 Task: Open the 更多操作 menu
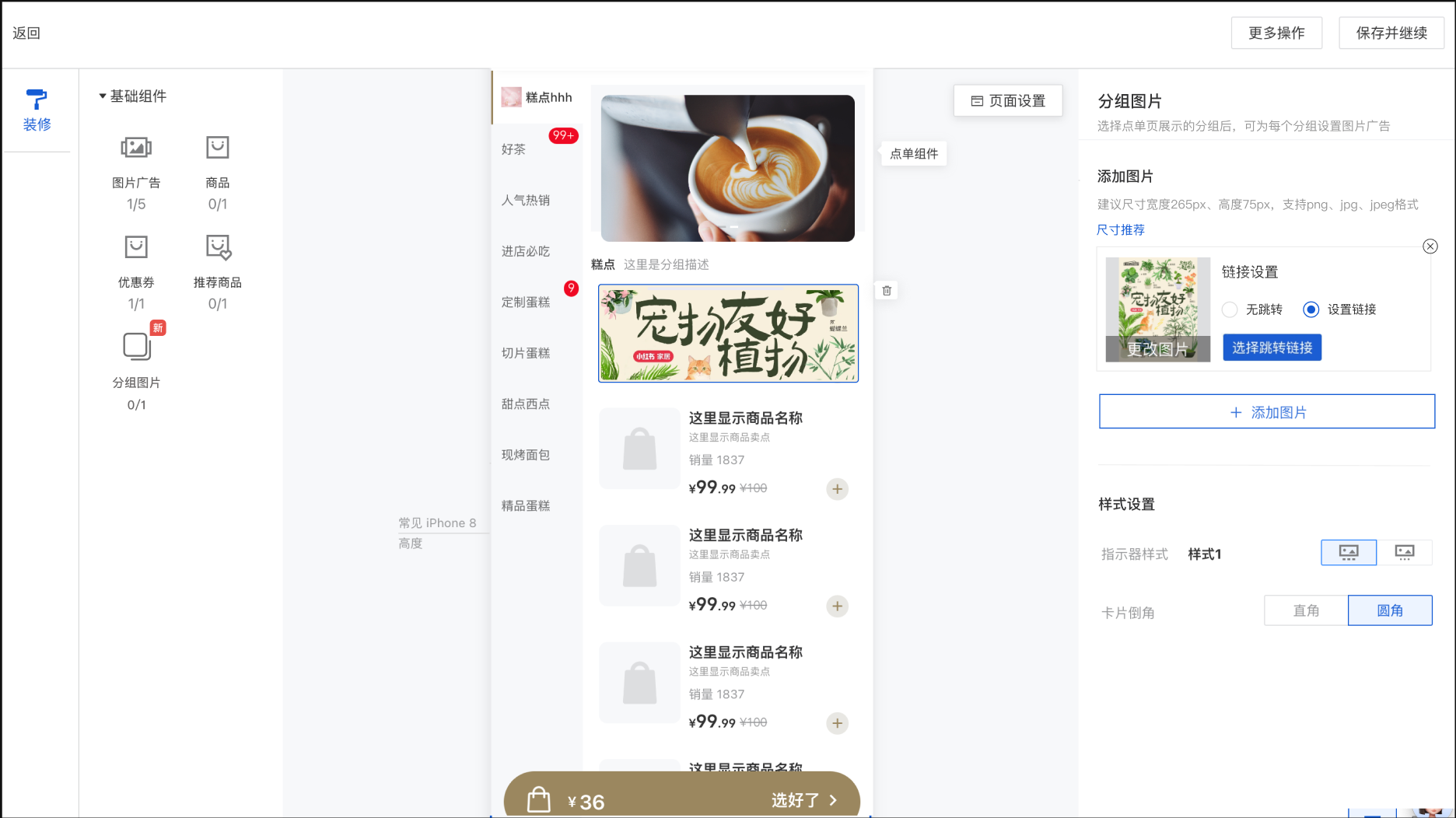[x=1276, y=33]
